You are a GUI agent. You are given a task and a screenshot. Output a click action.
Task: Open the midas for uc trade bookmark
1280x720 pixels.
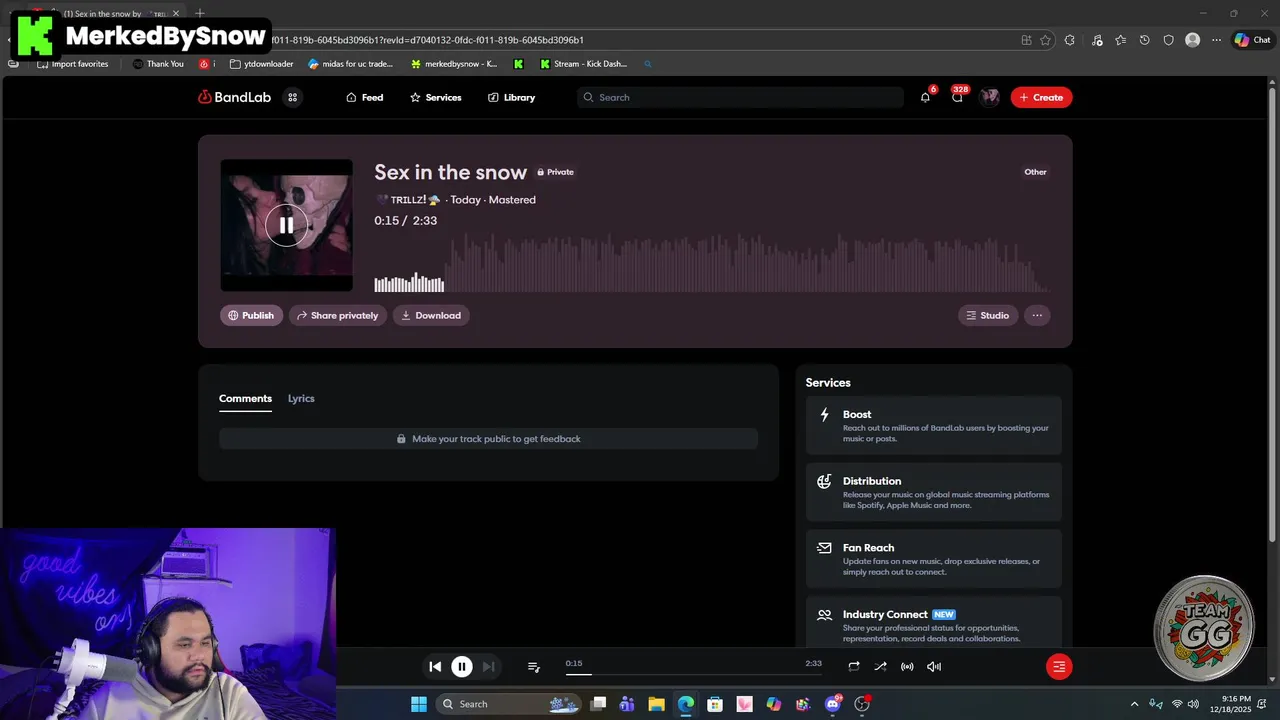pyautogui.click(x=351, y=64)
